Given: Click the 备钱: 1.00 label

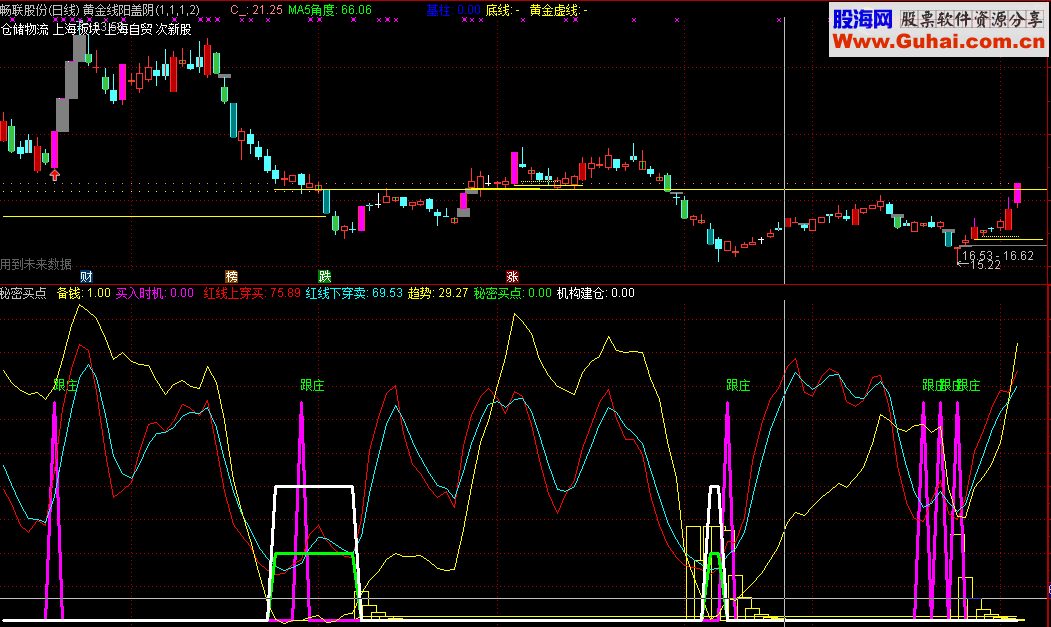Looking at the screenshot, I should 84,293.
